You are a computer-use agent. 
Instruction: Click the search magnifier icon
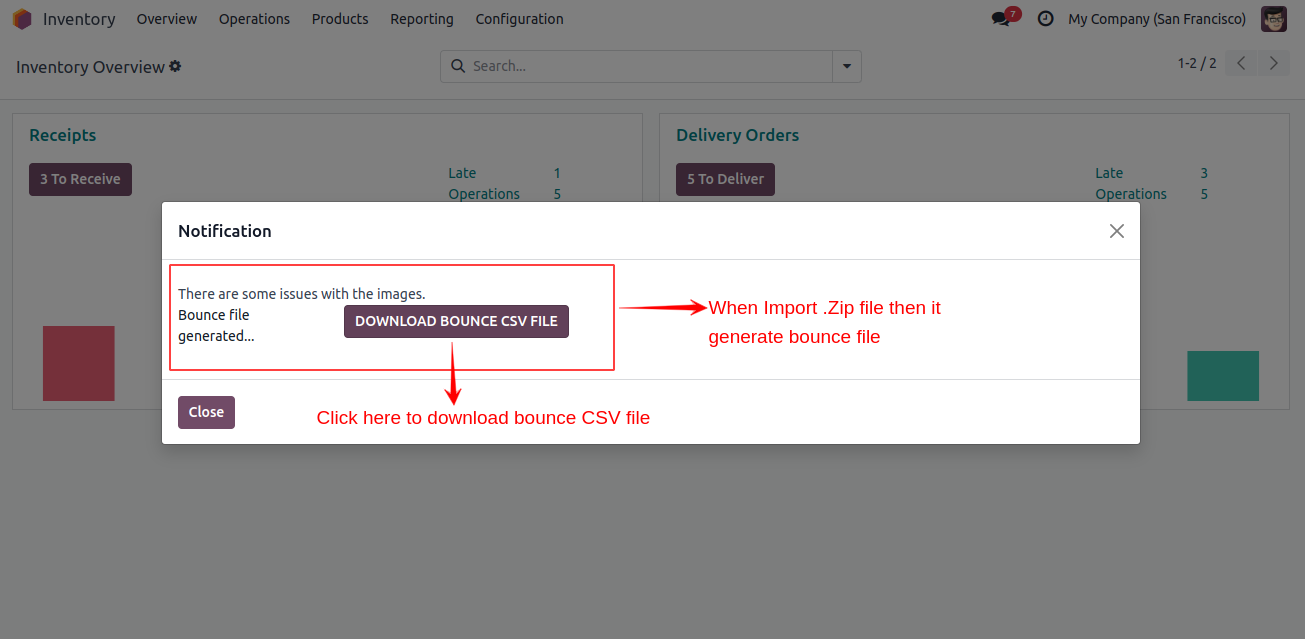tap(458, 66)
